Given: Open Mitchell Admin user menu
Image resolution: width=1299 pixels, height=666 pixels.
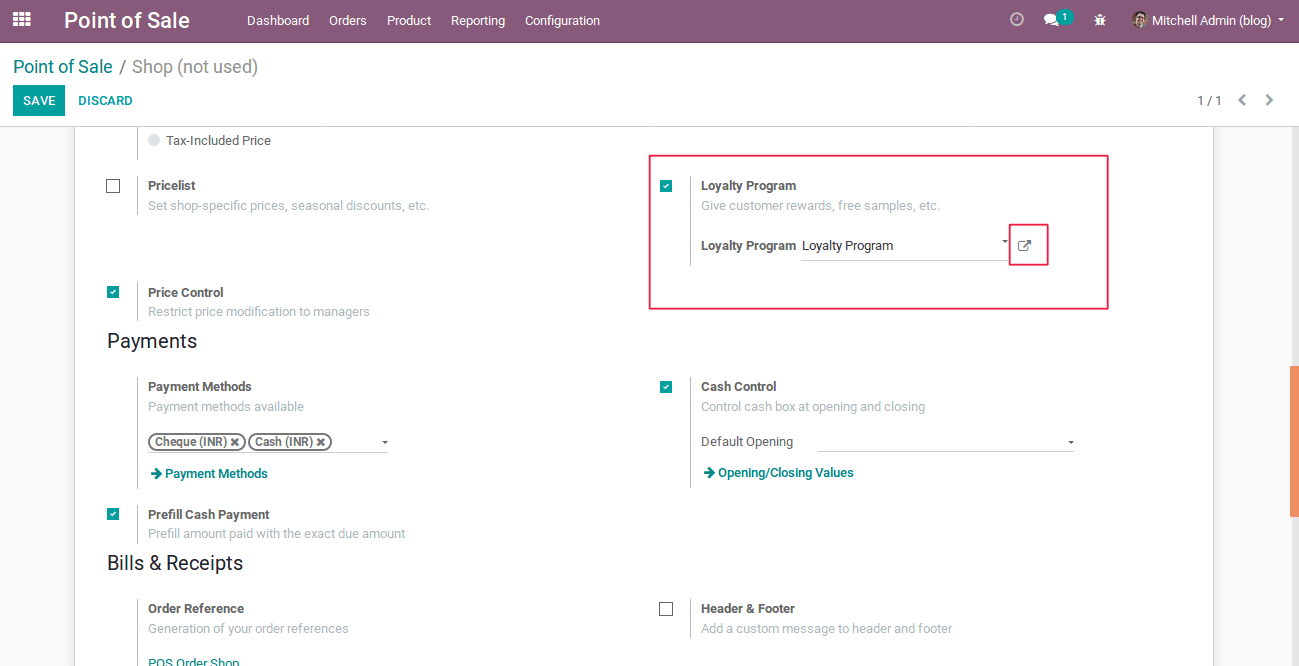Looking at the screenshot, I should [x=1208, y=20].
